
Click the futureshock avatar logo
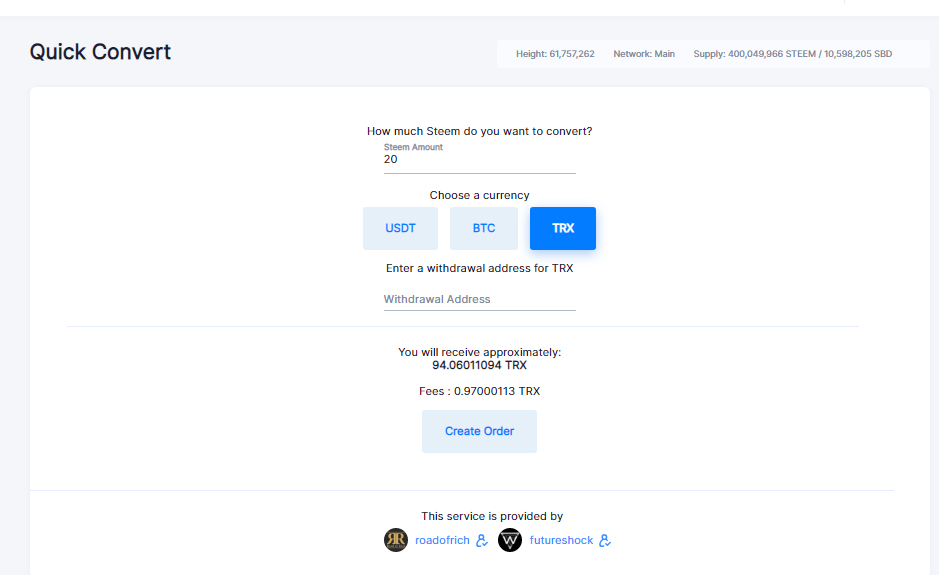[x=510, y=540]
